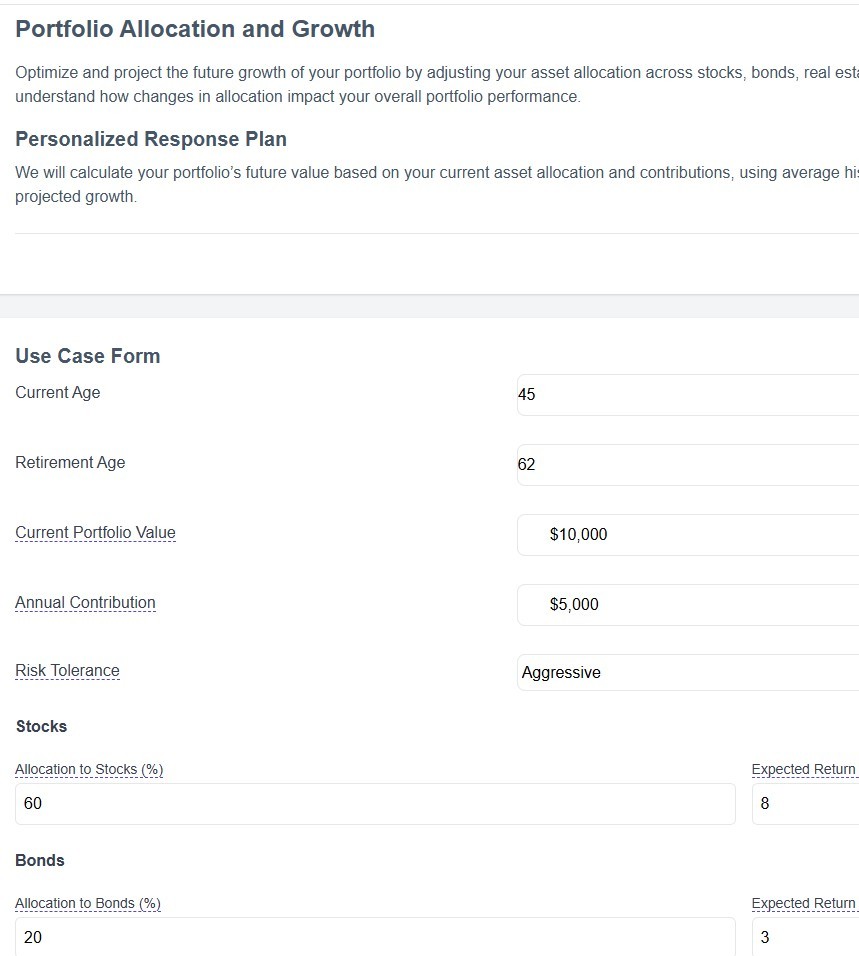Open the Risk Tolerance label tooltip
This screenshot has height=956, width=859.
coord(67,670)
